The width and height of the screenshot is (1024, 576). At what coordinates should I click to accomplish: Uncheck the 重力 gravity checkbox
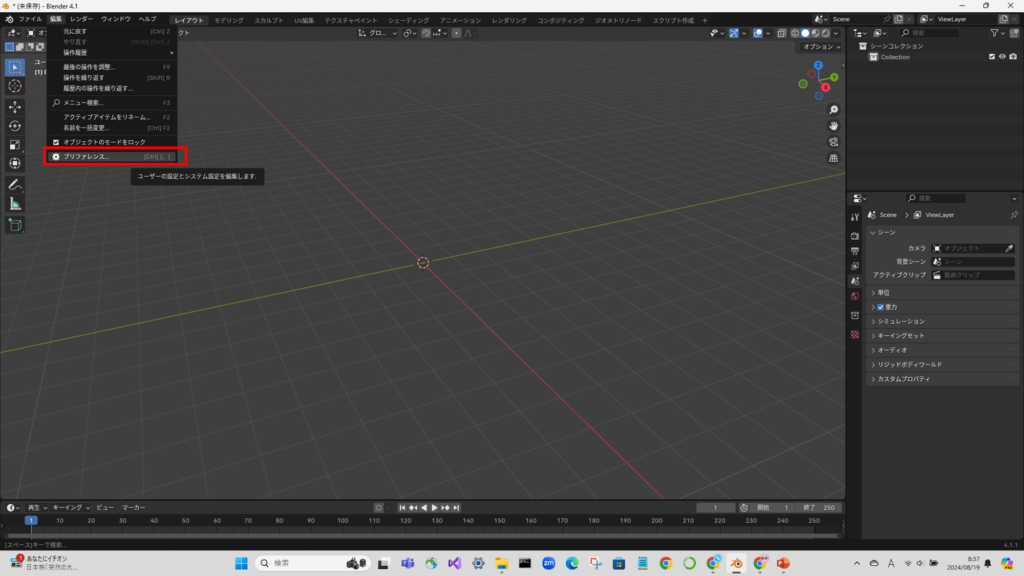point(880,307)
